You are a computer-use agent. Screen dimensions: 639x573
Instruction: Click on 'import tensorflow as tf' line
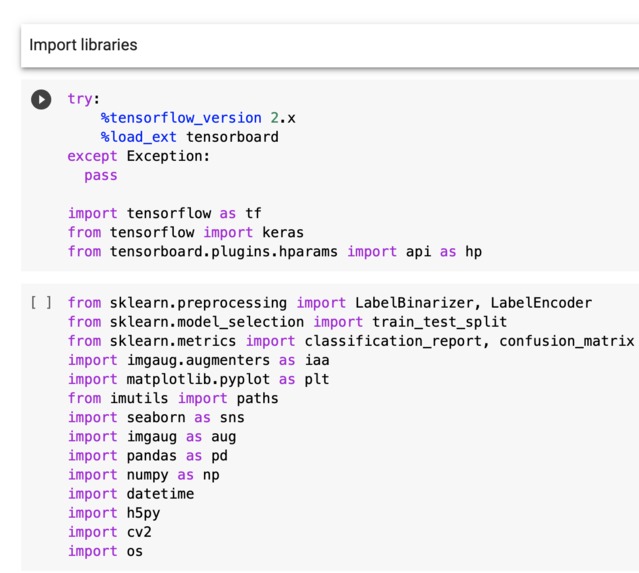164,214
